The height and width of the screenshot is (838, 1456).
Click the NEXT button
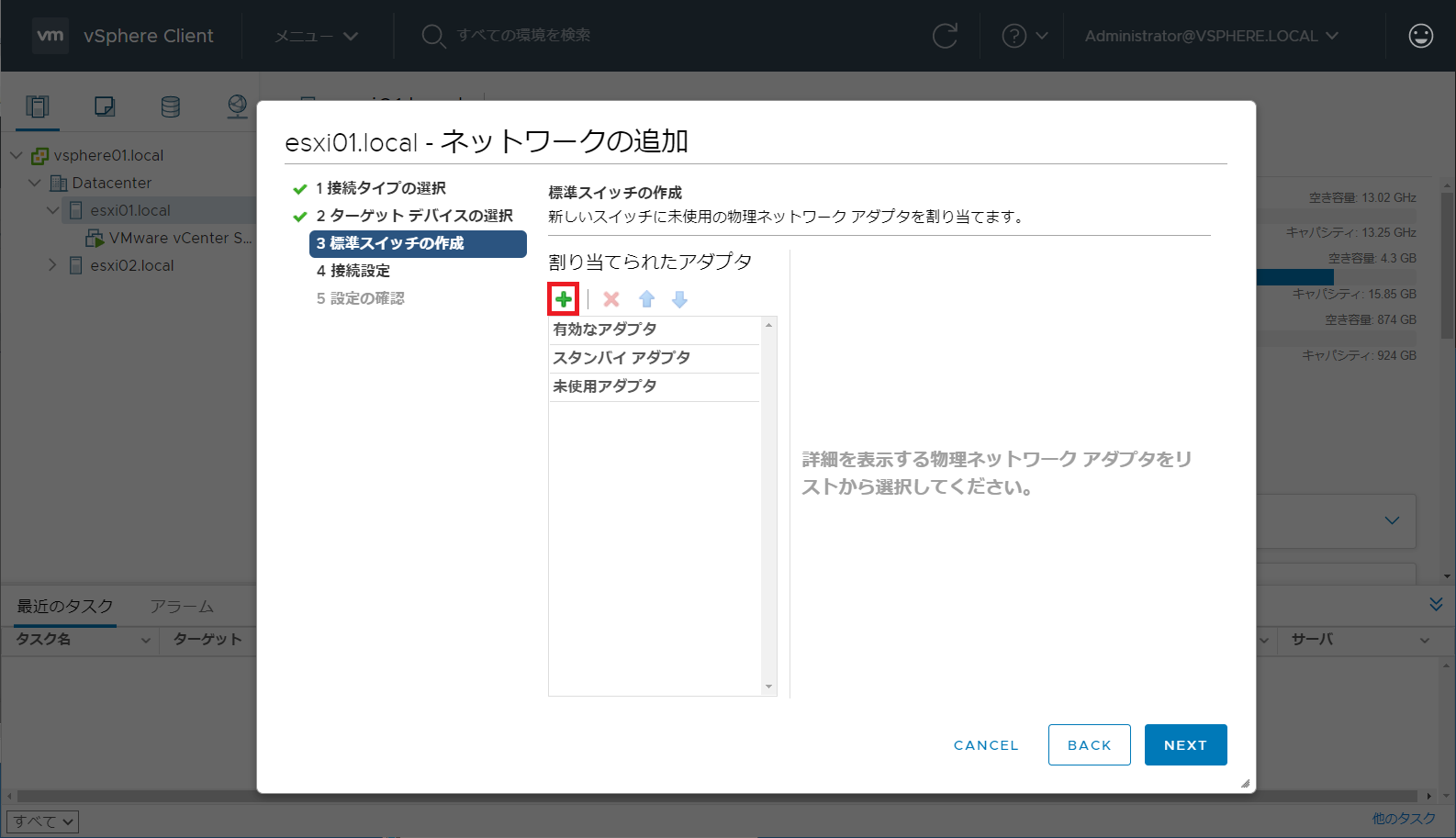point(1186,745)
